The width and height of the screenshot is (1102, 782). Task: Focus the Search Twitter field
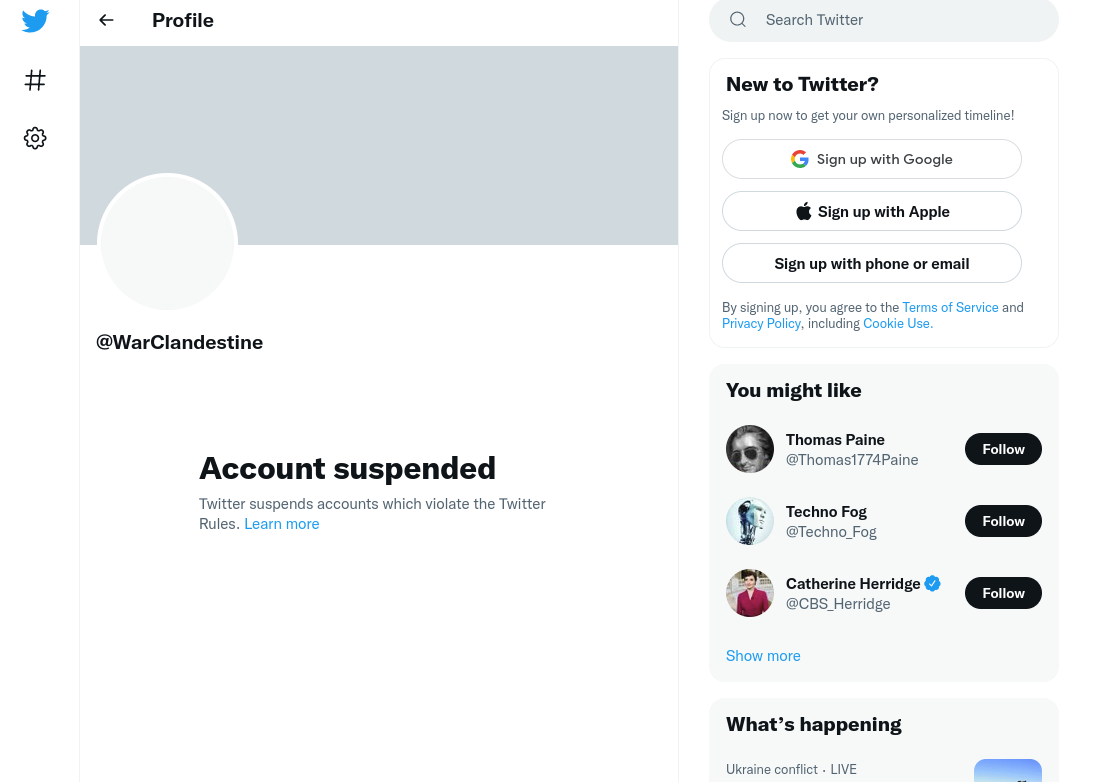(883, 20)
